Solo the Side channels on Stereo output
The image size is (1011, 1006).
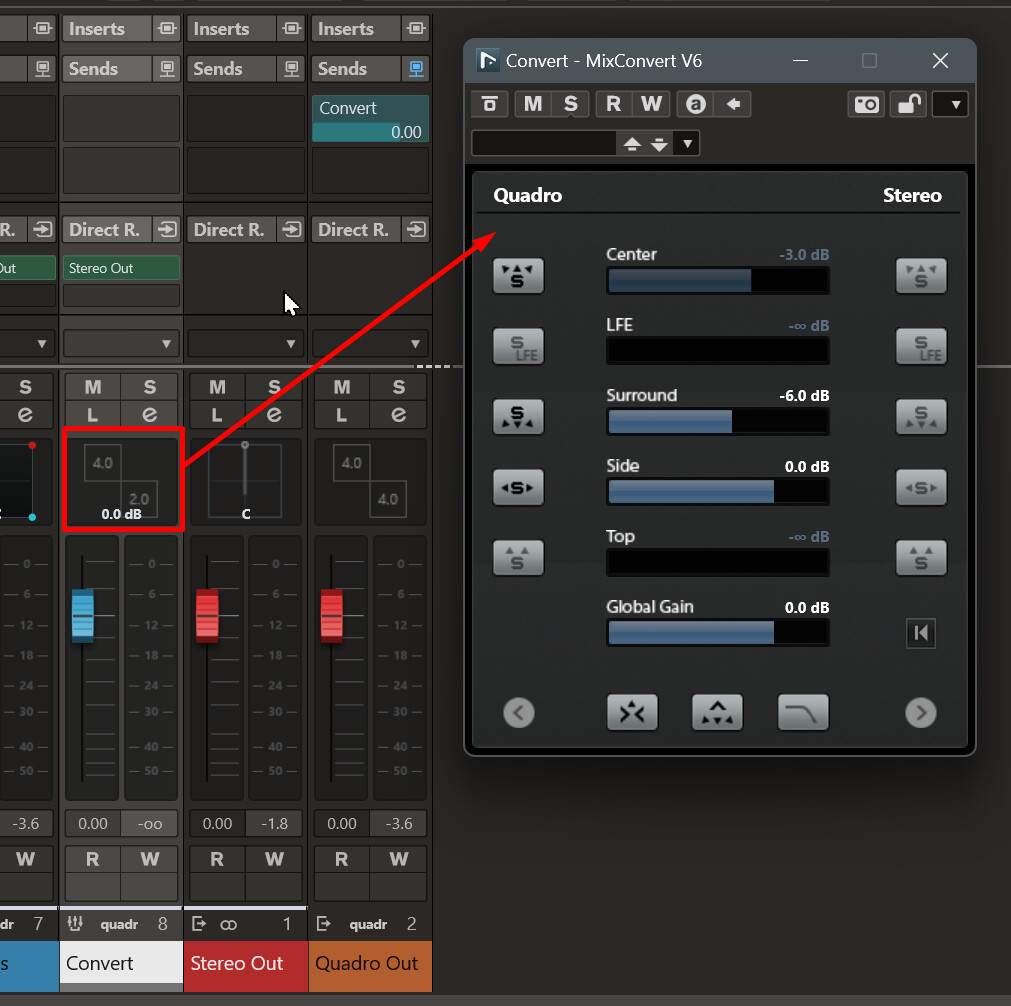point(921,488)
